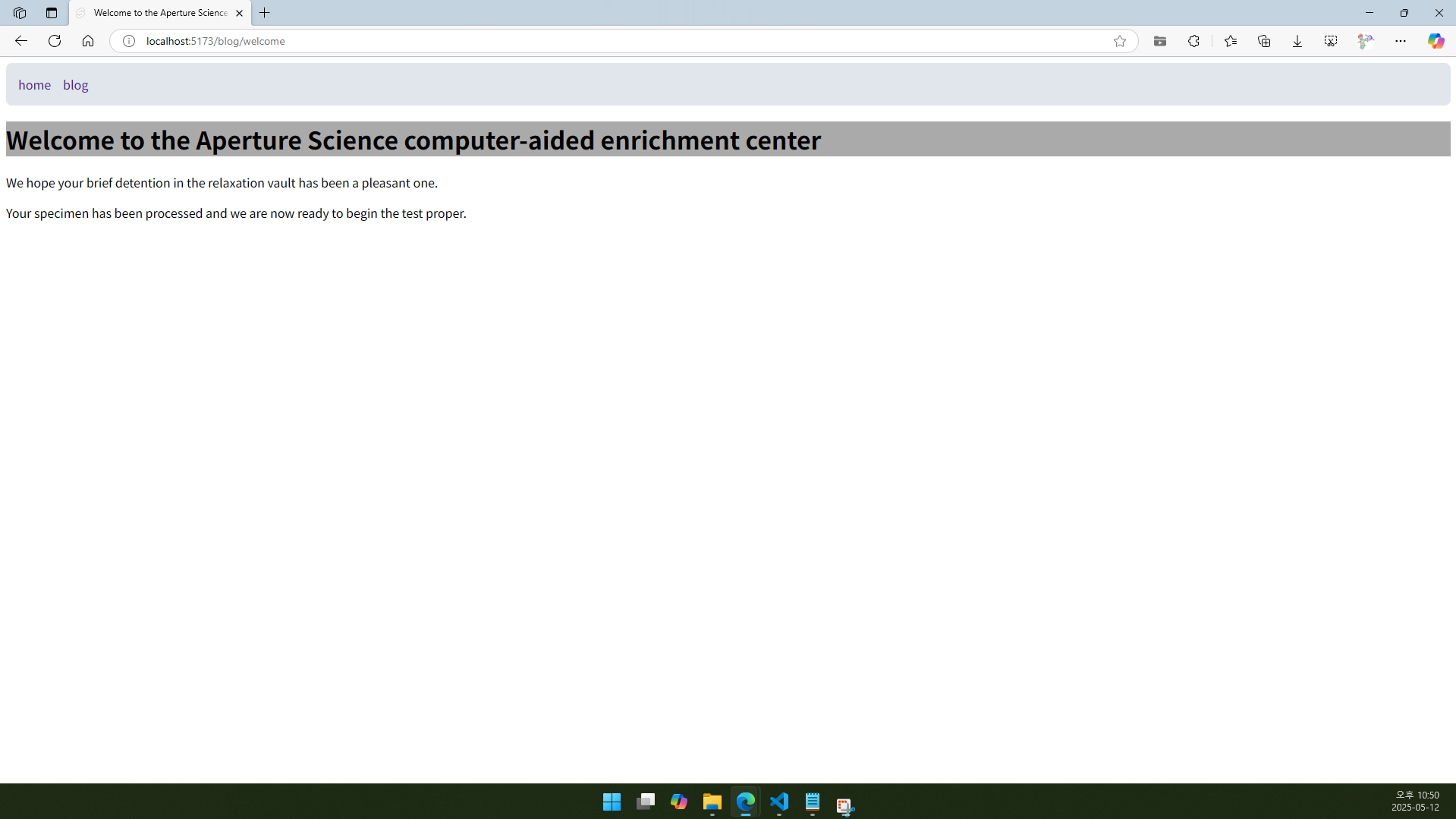Open the Copilot sidebar icon
The height and width of the screenshot is (819, 1456).
[x=1436, y=41]
